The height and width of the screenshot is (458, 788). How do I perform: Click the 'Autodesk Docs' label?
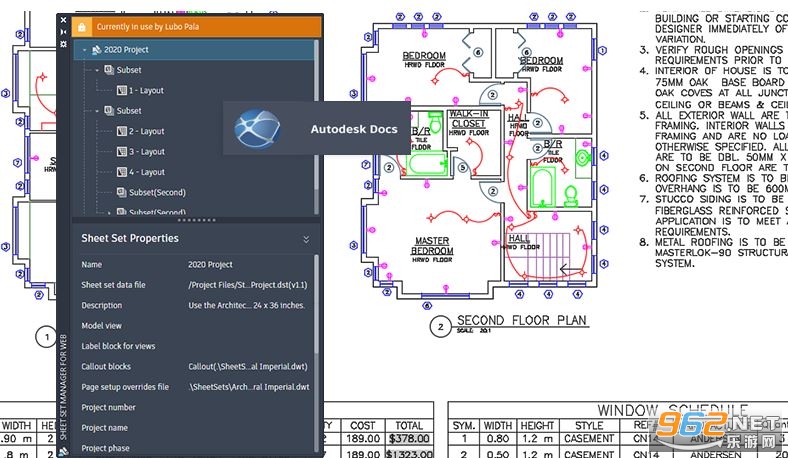[354, 129]
